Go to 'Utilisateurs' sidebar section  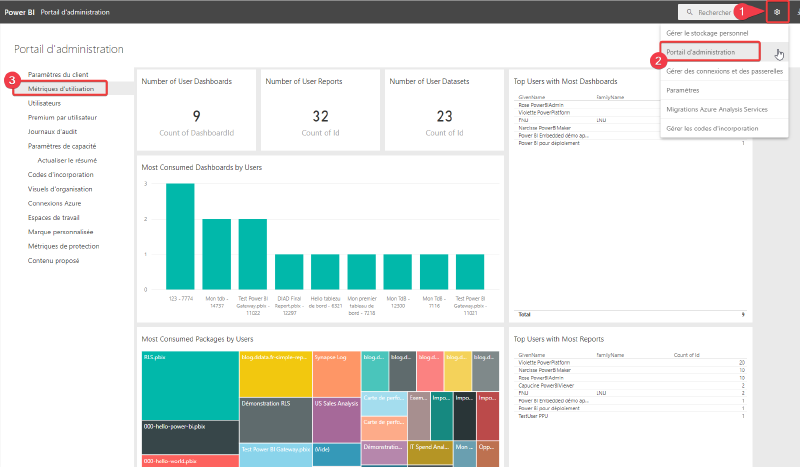click(x=44, y=103)
